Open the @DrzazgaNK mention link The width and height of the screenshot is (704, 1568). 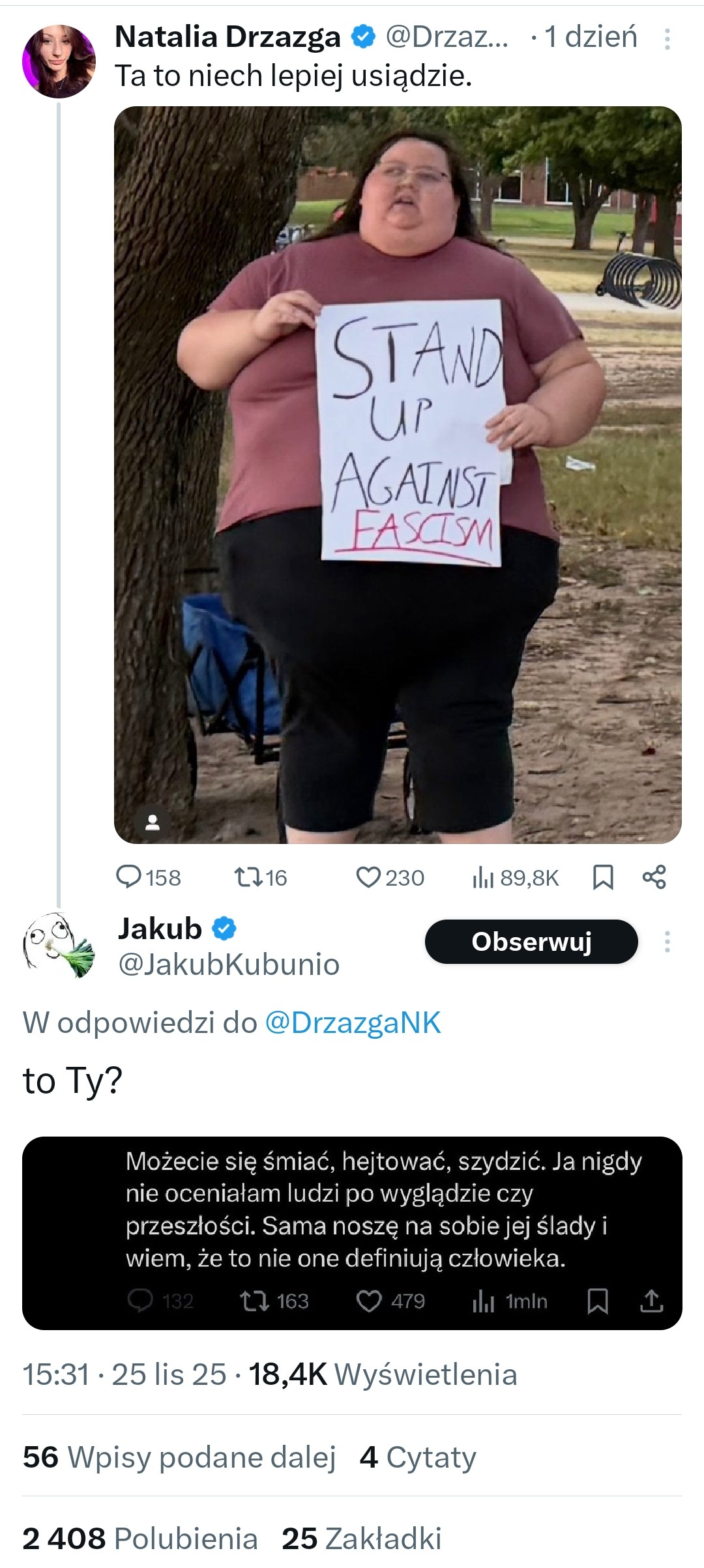353,1023
